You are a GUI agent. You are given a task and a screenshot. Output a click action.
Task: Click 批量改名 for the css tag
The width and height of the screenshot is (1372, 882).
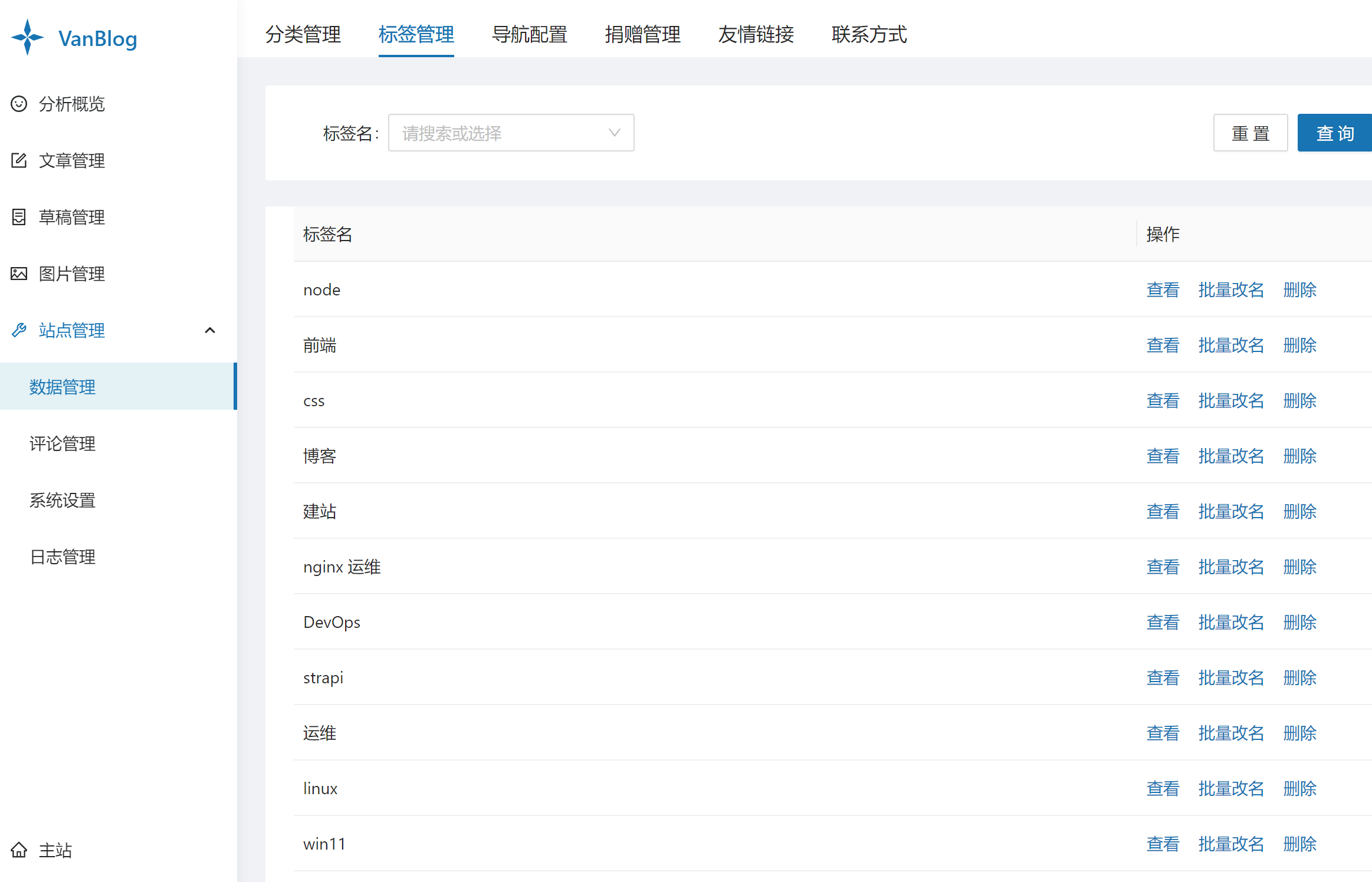(x=1231, y=400)
